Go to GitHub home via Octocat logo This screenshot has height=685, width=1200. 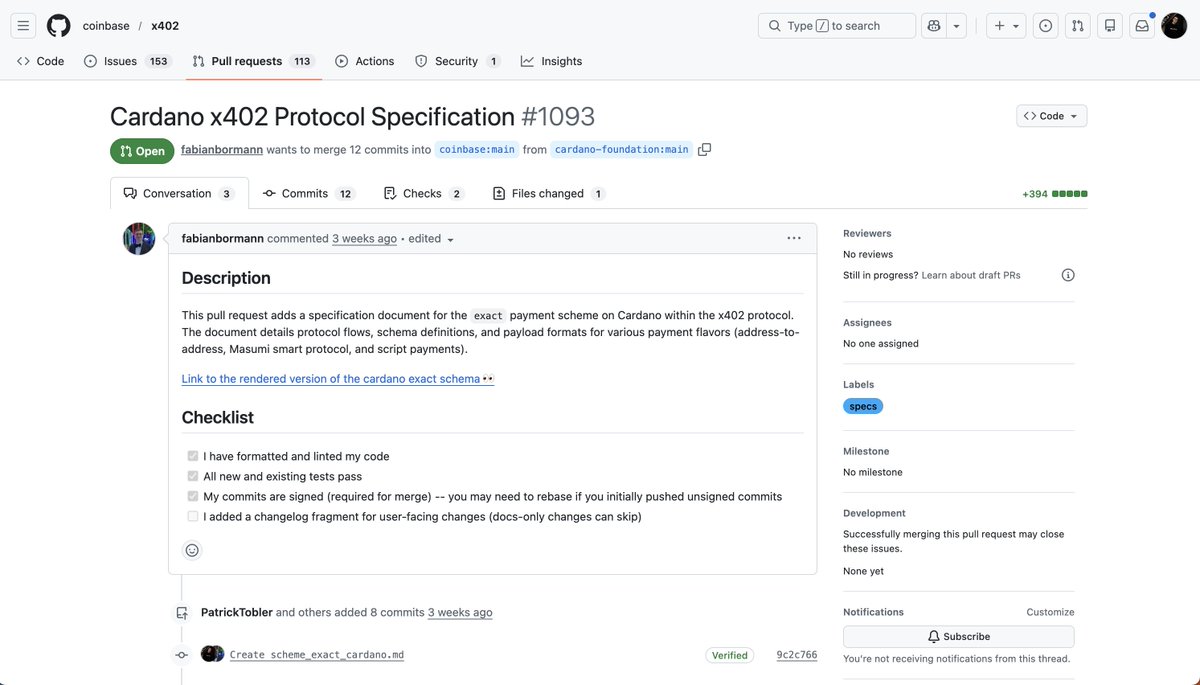tap(59, 25)
